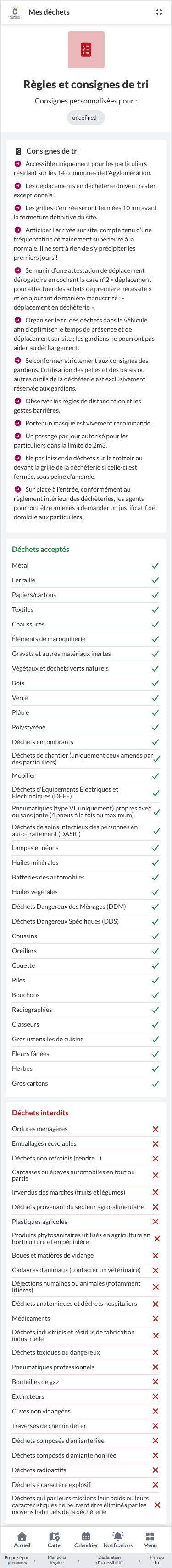172x1568 pixels.
Task: Click the red cross next to Ordures ménagères
Action: (155, 1129)
